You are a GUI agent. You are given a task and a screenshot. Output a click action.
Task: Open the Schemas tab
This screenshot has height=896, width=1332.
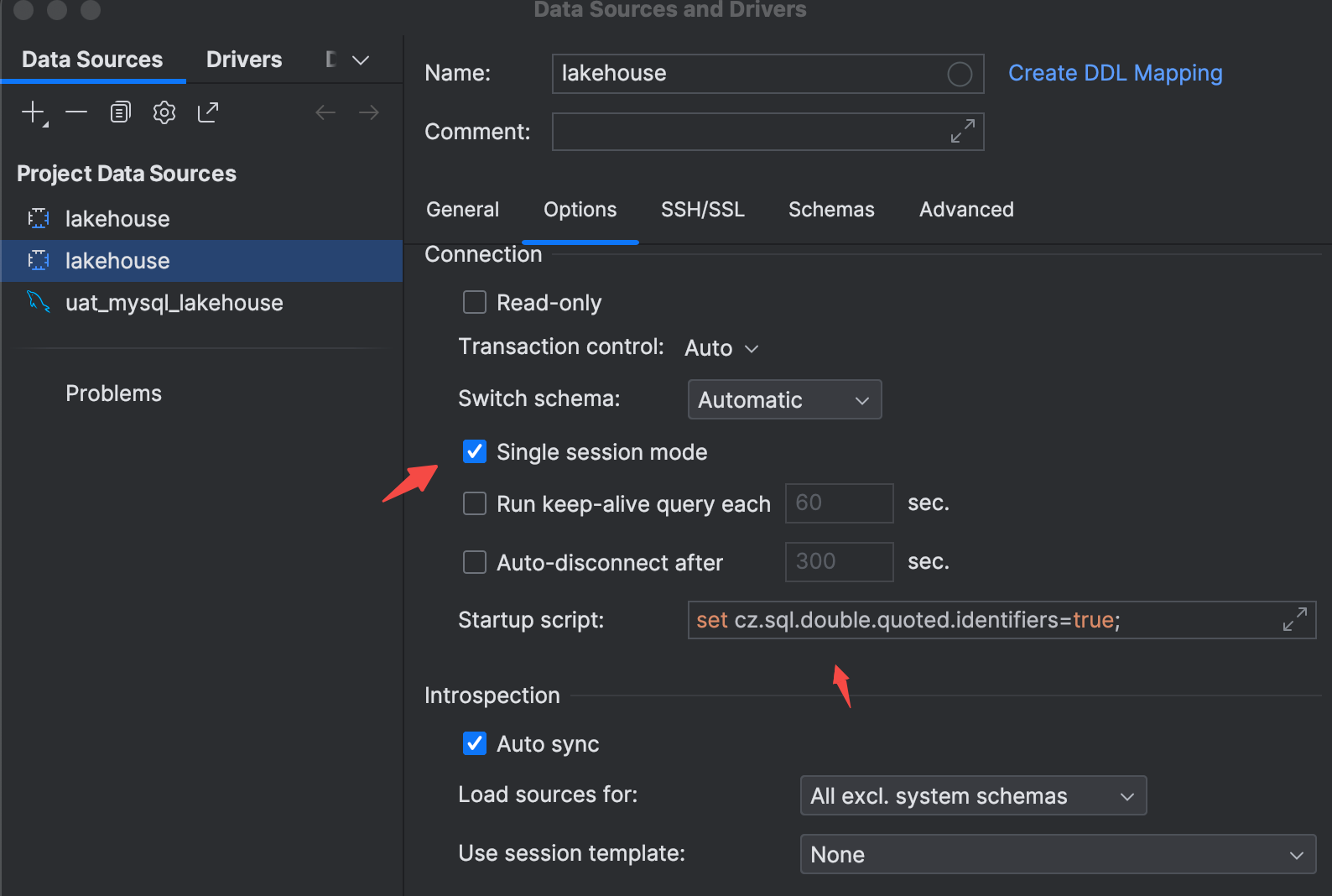[x=831, y=210]
